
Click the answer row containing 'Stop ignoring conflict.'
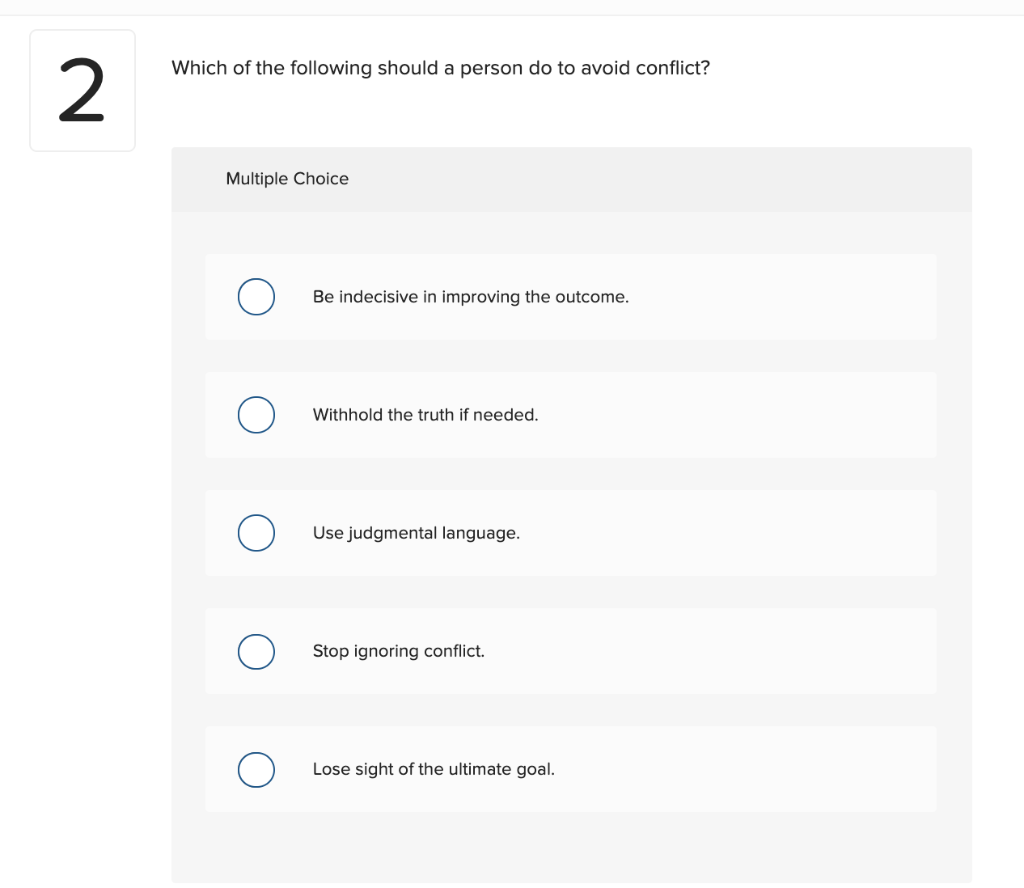[x=570, y=651]
